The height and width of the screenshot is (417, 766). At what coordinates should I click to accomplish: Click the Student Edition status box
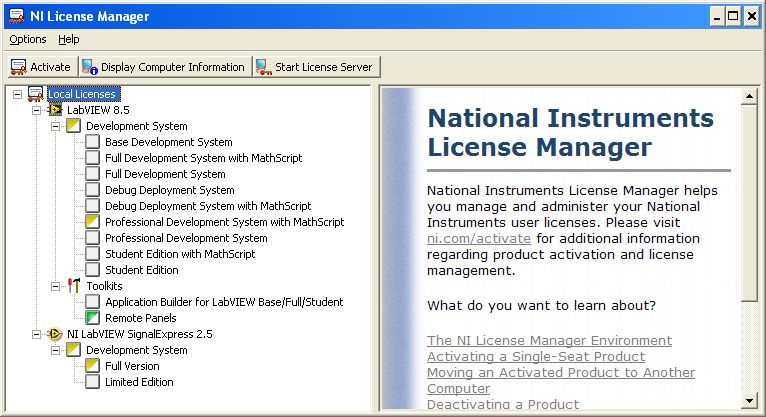click(x=92, y=270)
